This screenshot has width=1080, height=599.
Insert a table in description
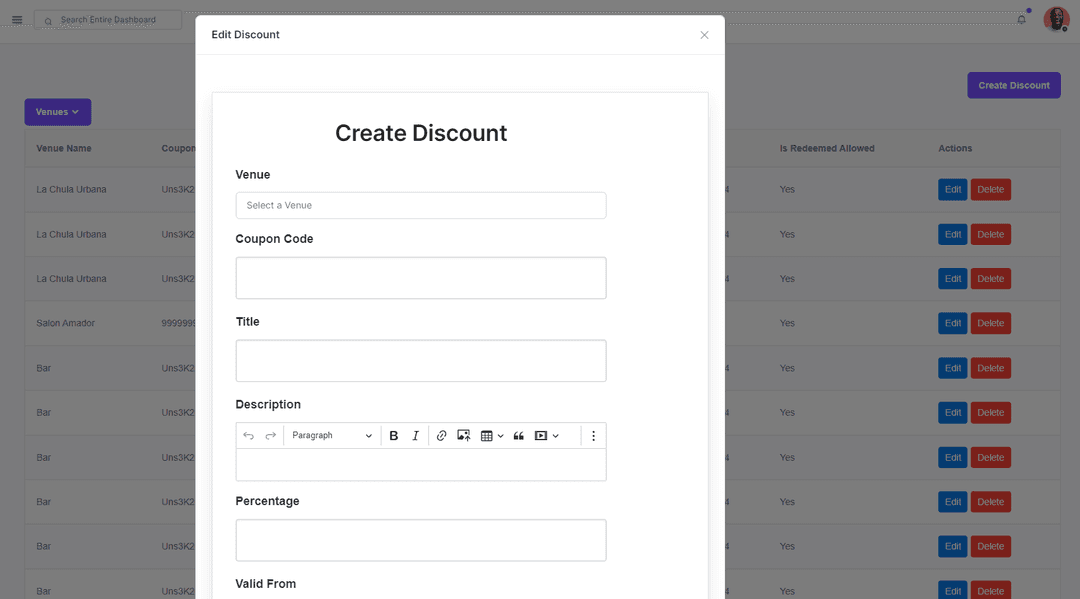[x=486, y=436]
